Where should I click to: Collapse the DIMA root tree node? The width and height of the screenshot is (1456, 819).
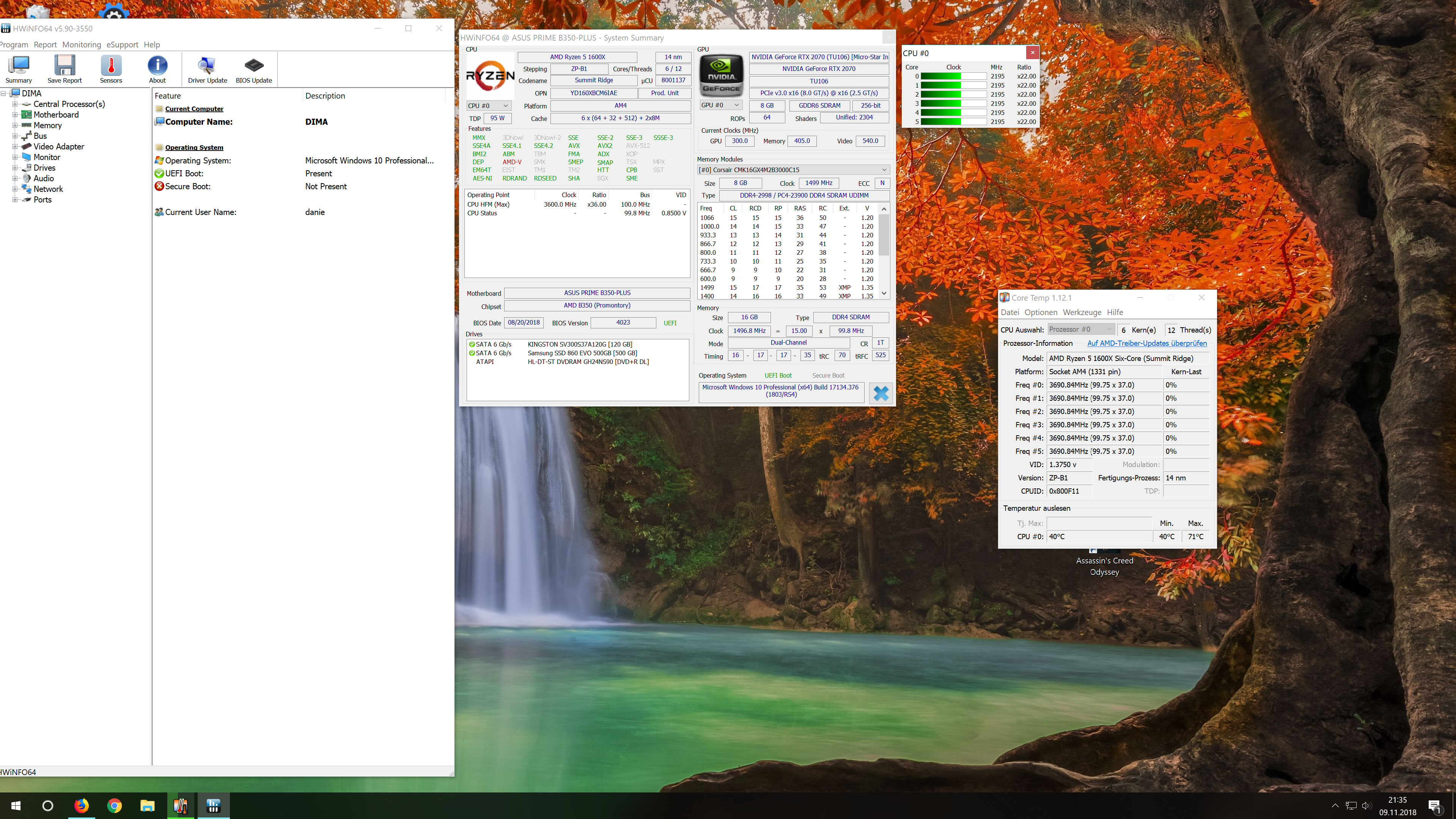(x=3, y=94)
